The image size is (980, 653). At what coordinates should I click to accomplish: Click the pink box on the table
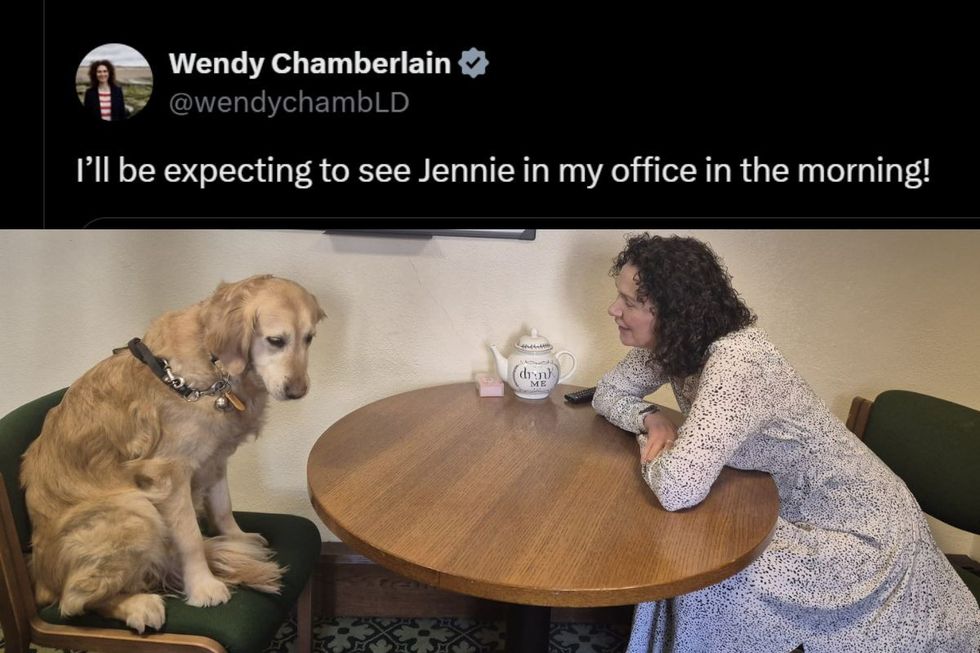pos(489,385)
